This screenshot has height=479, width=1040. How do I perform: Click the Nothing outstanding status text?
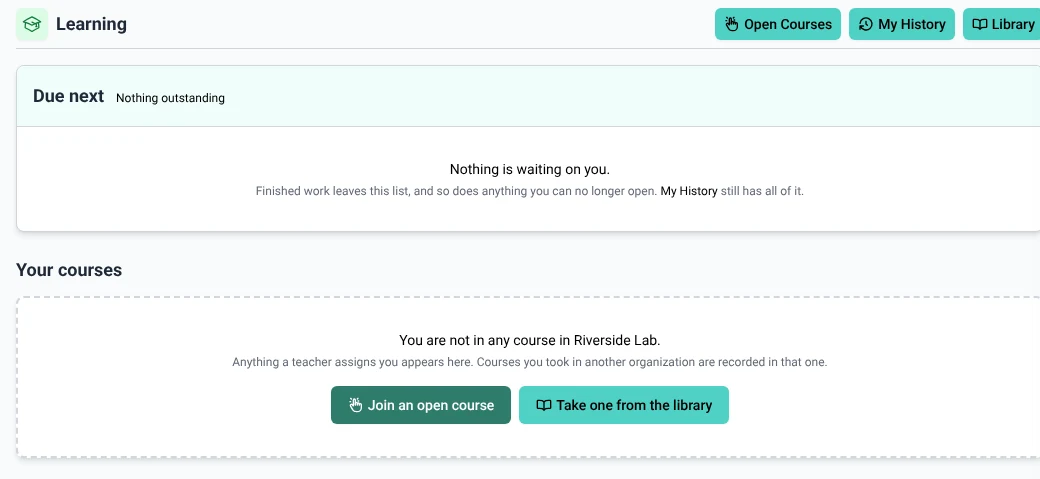tap(170, 98)
